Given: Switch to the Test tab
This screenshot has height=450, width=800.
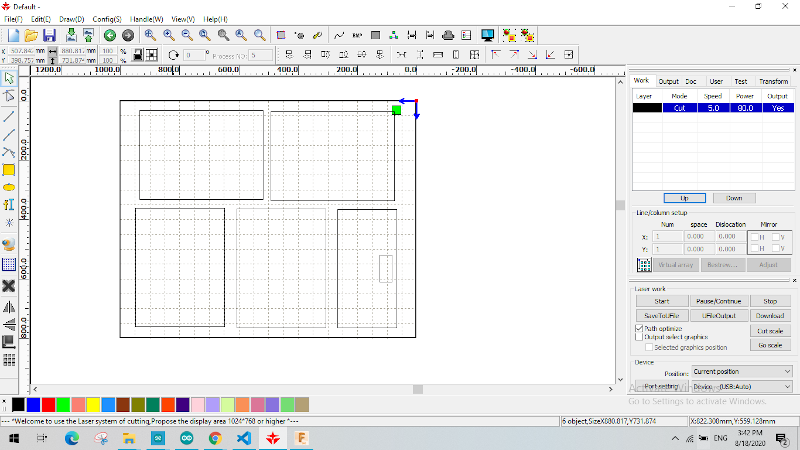Looking at the screenshot, I should tap(741, 81).
